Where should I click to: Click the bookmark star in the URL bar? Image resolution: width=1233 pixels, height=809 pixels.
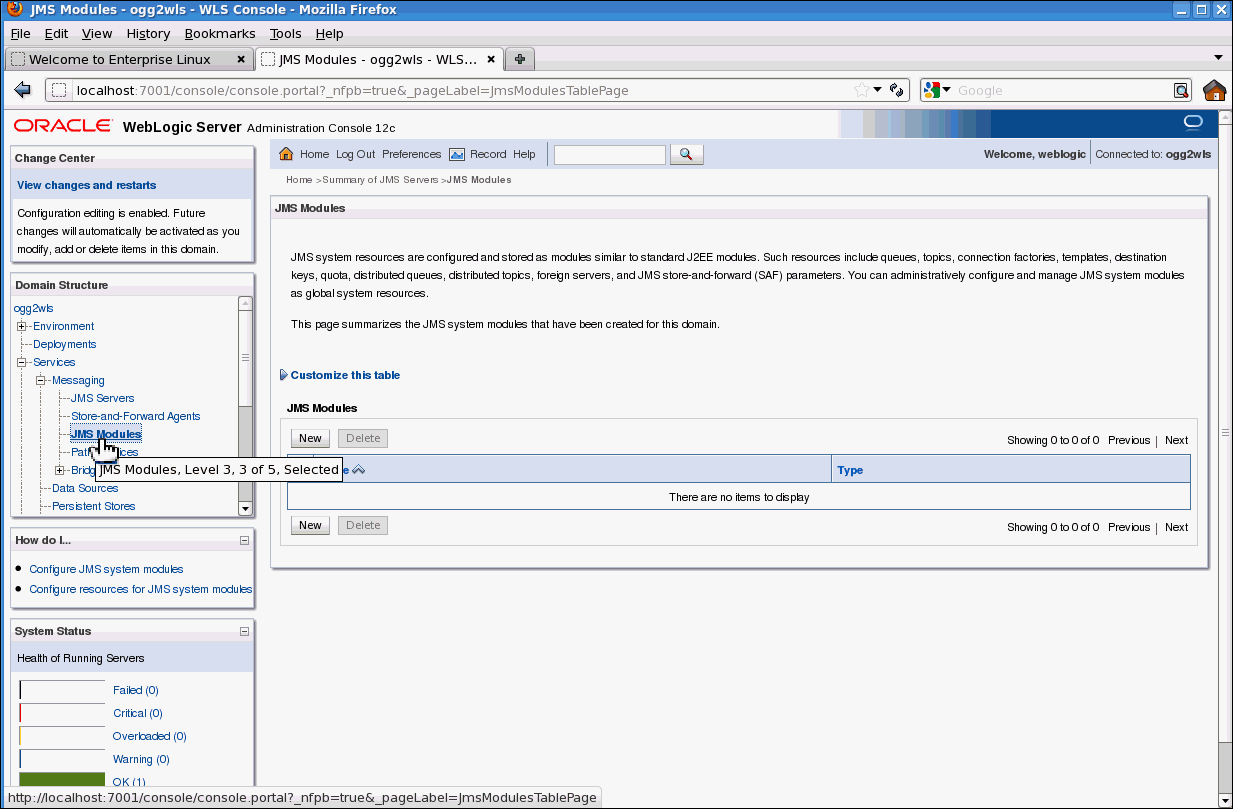tap(861, 90)
